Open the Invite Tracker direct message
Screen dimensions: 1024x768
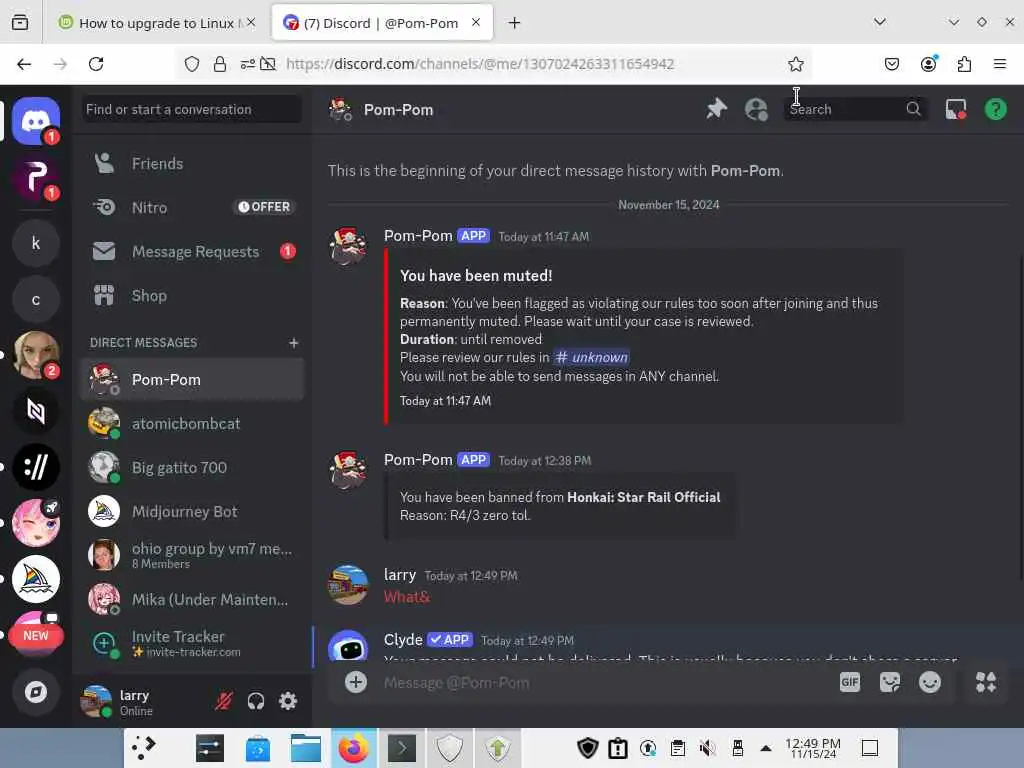point(192,643)
